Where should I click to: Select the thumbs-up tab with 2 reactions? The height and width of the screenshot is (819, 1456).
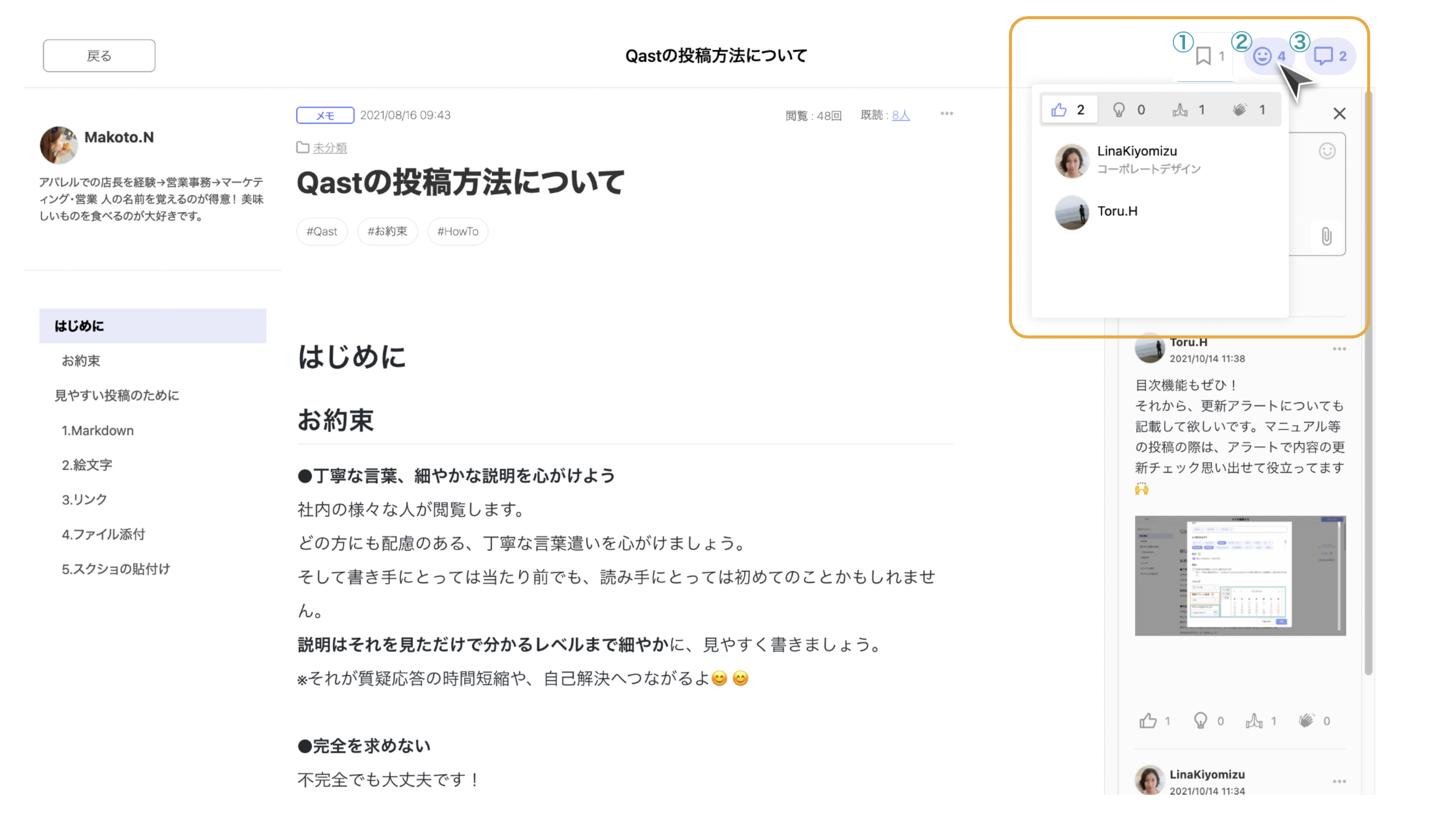pos(1069,110)
